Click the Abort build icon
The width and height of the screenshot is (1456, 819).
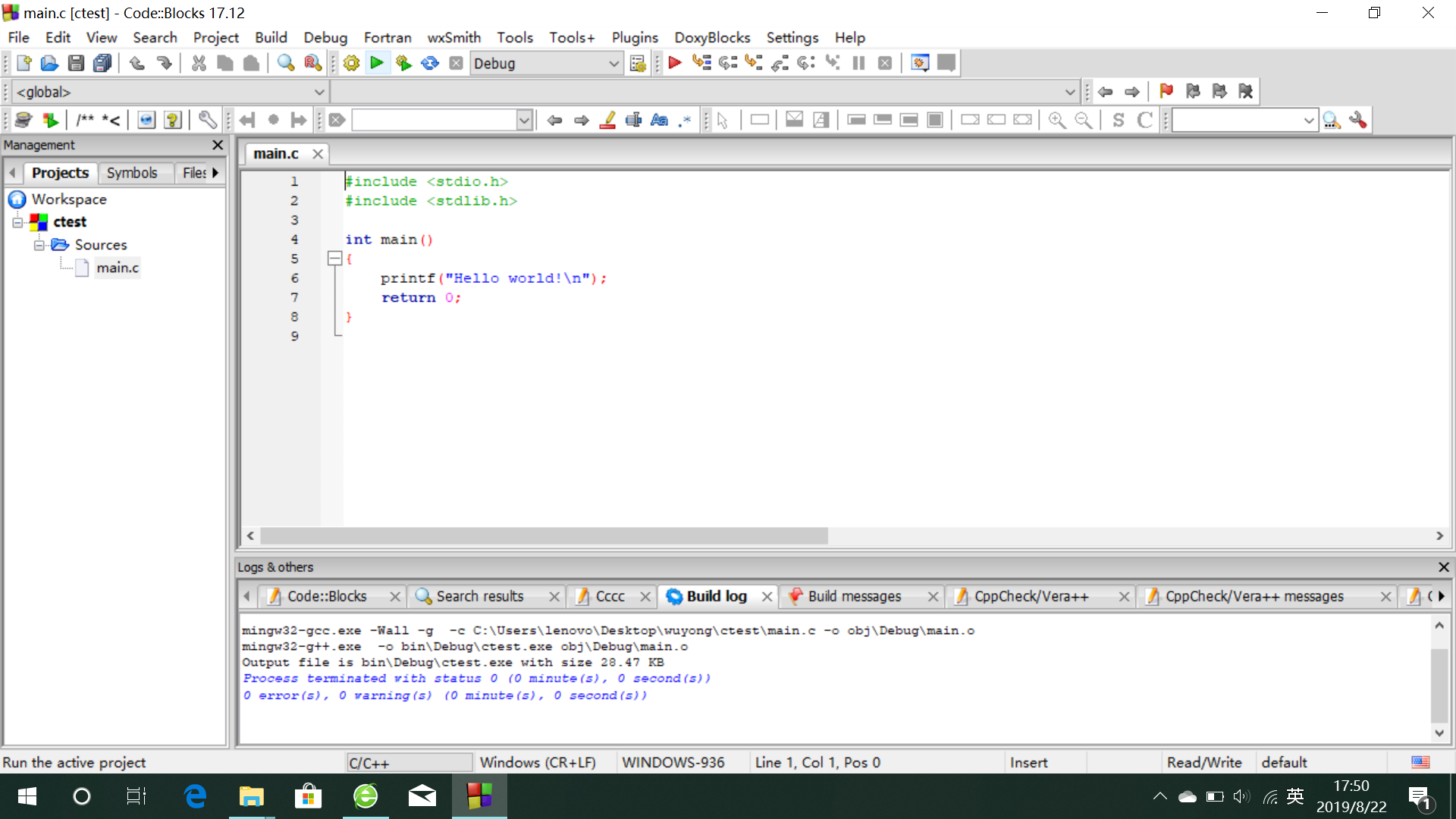(456, 64)
